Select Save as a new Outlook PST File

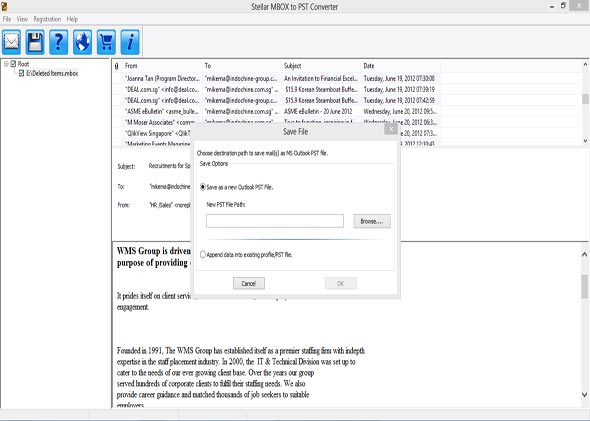tap(203, 187)
